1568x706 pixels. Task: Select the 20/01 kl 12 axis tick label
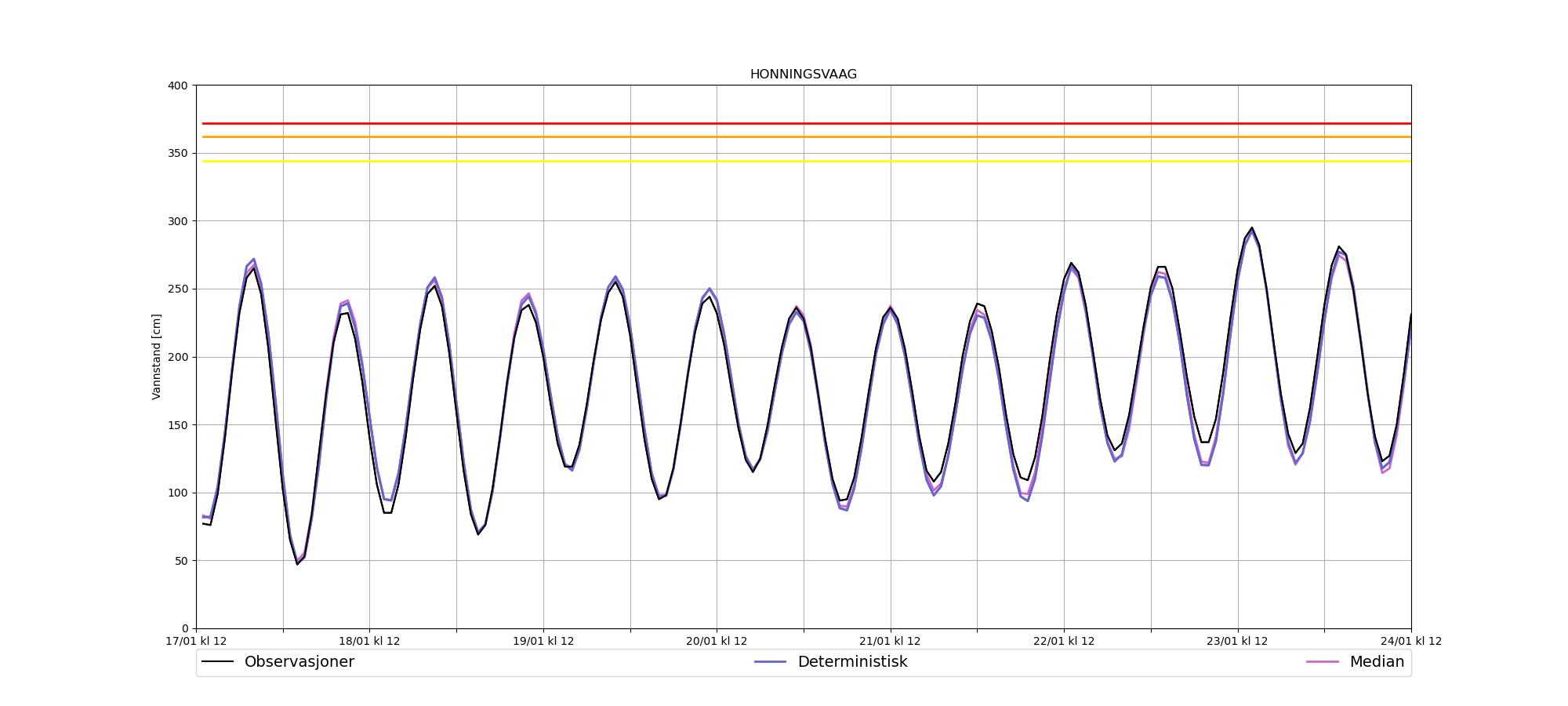(x=717, y=641)
